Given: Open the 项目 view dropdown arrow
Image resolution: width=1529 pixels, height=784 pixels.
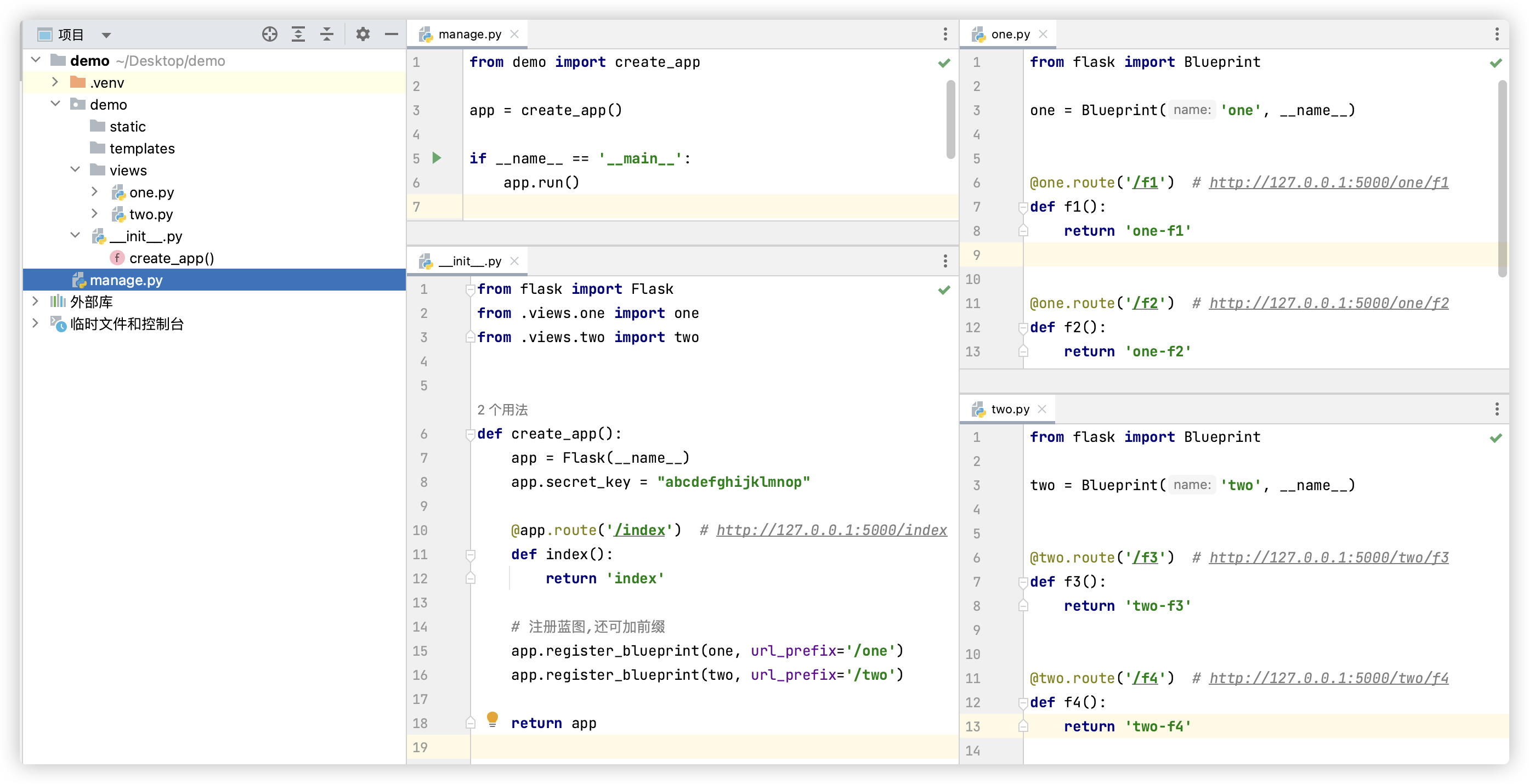Looking at the screenshot, I should [106, 35].
